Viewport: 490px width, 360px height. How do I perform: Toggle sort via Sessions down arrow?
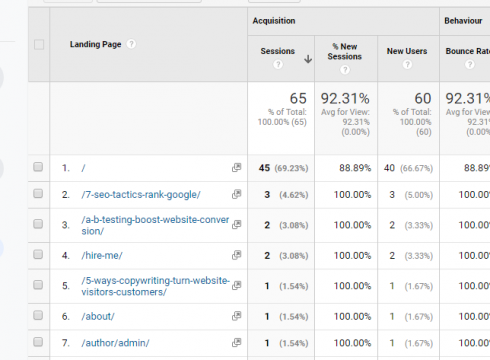pos(308,59)
